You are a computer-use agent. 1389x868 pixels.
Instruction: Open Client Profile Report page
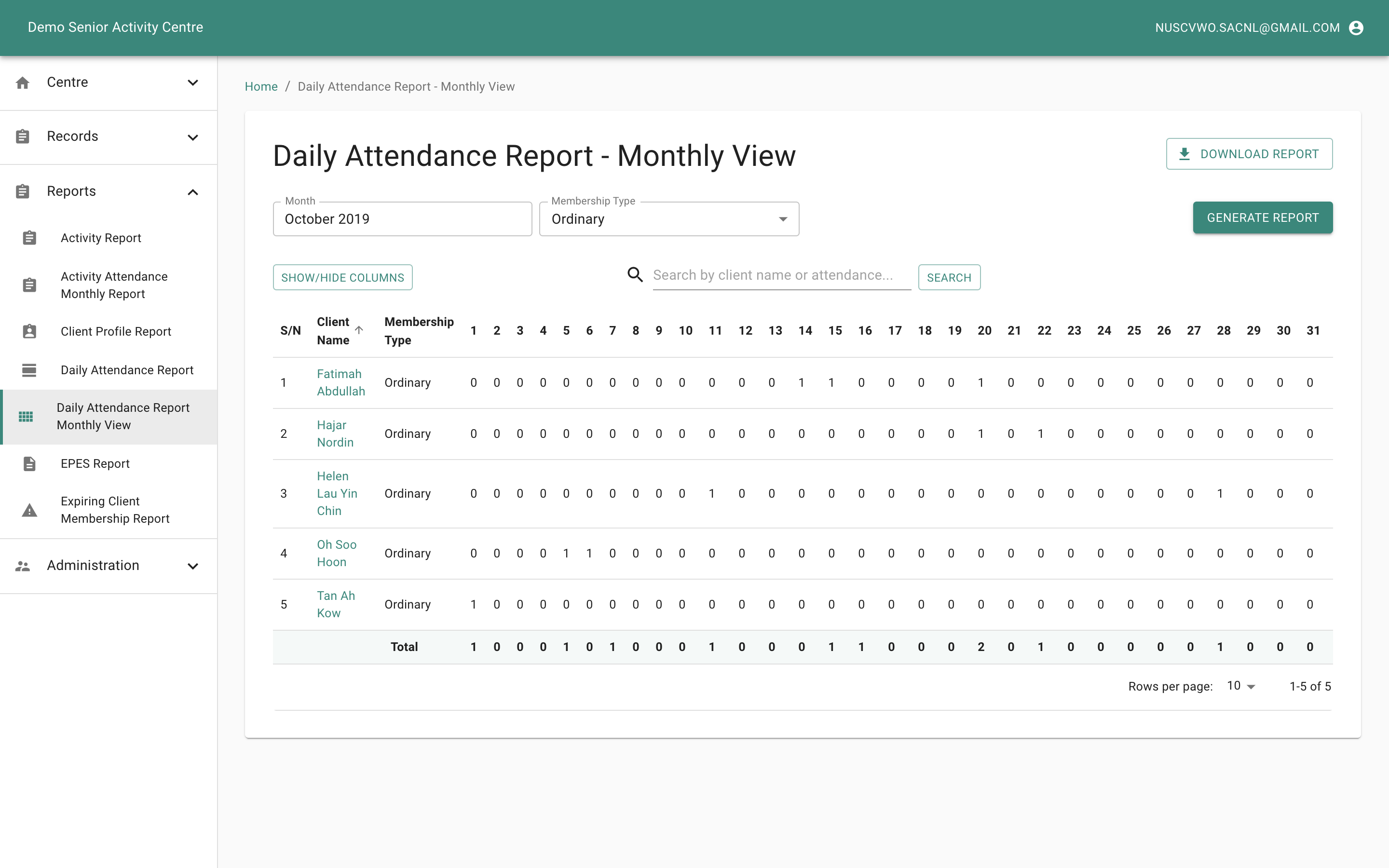pyautogui.click(x=116, y=331)
